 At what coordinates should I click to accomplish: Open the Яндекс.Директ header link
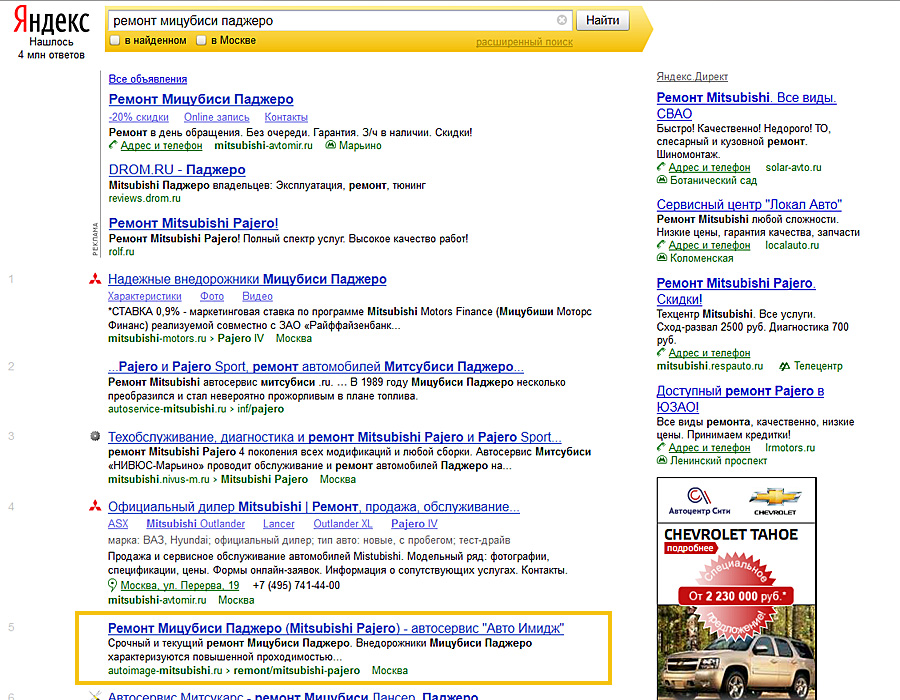coord(692,76)
